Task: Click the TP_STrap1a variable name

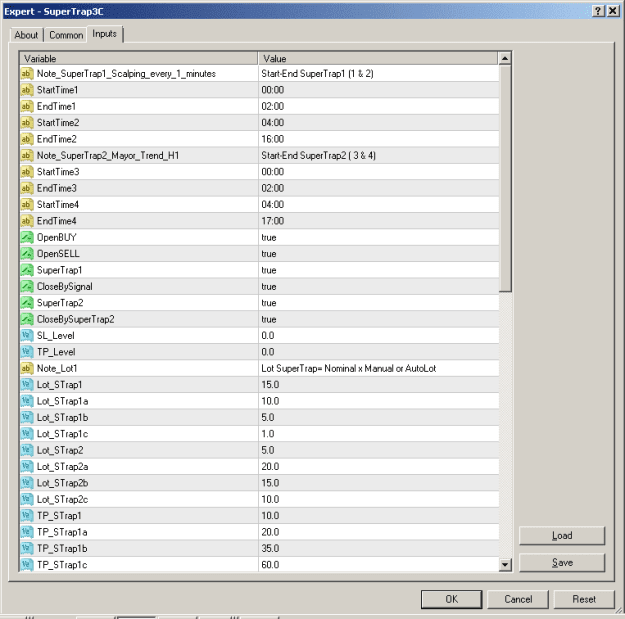Action: [62, 532]
